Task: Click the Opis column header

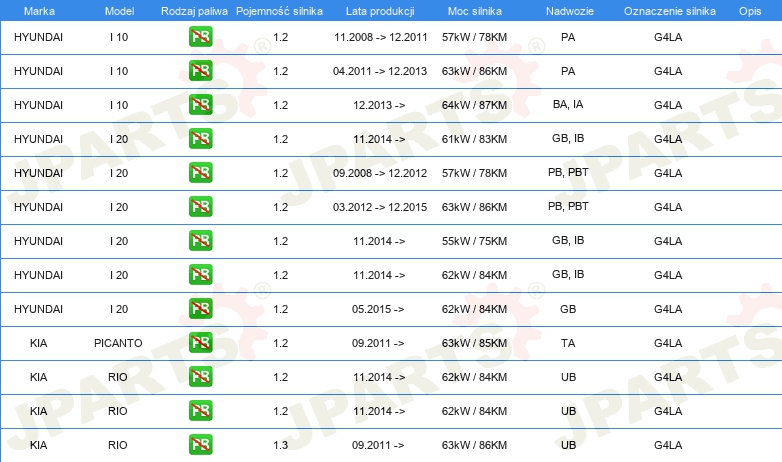Action: (750, 11)
